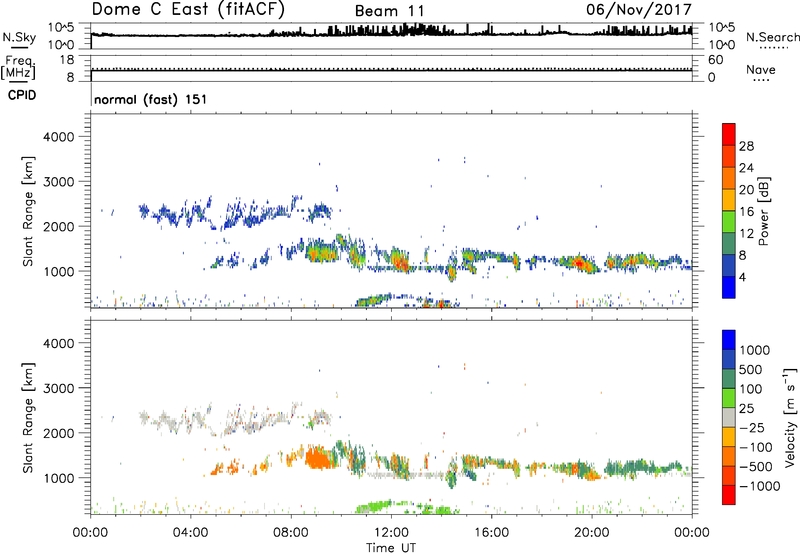Click the '12:00' time axis label
This screenshot has width=800, height=554.
pos(391,533)
